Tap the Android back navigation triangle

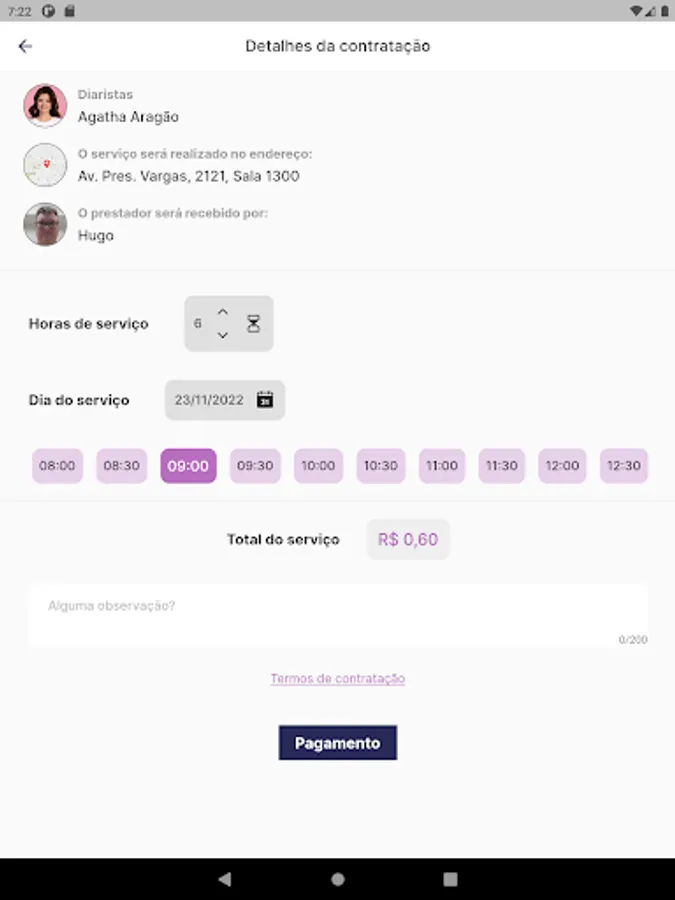225,879
